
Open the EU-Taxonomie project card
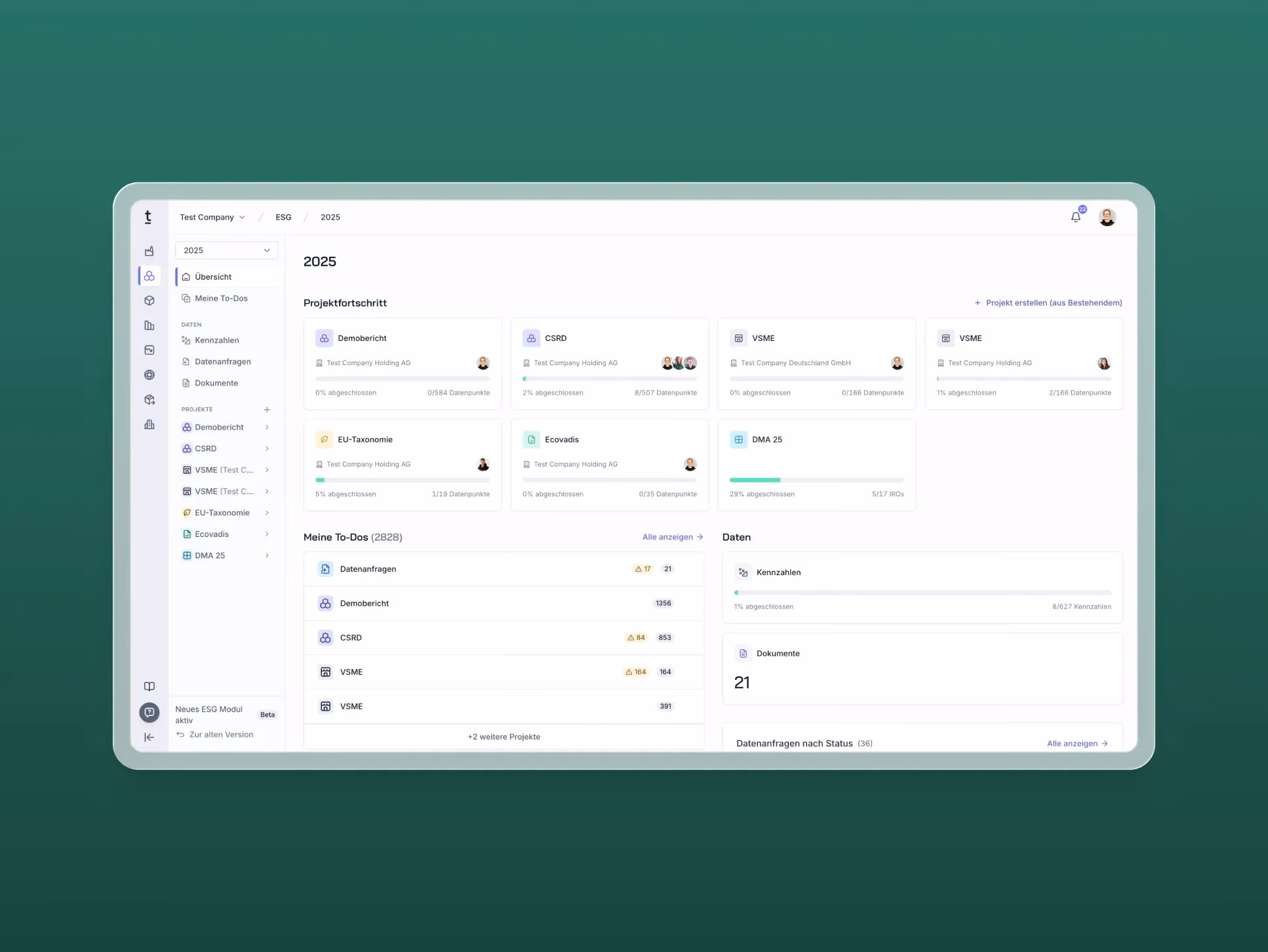[403, 465]
